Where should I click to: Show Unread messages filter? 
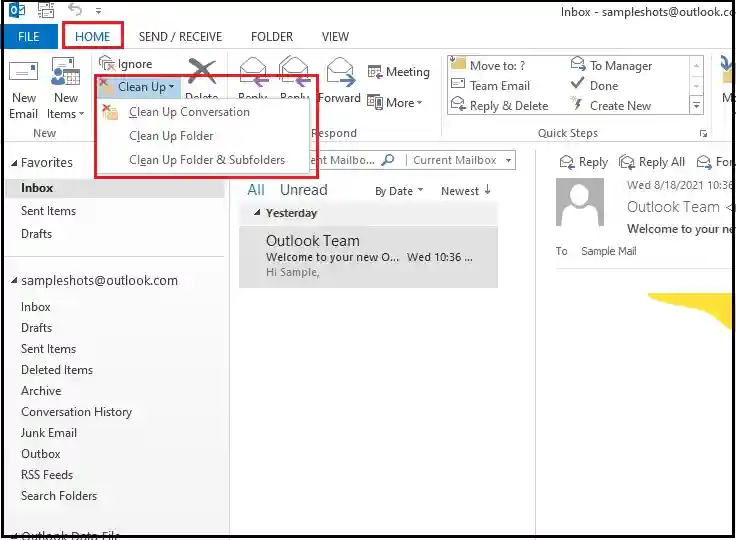[x=304, y=190]
